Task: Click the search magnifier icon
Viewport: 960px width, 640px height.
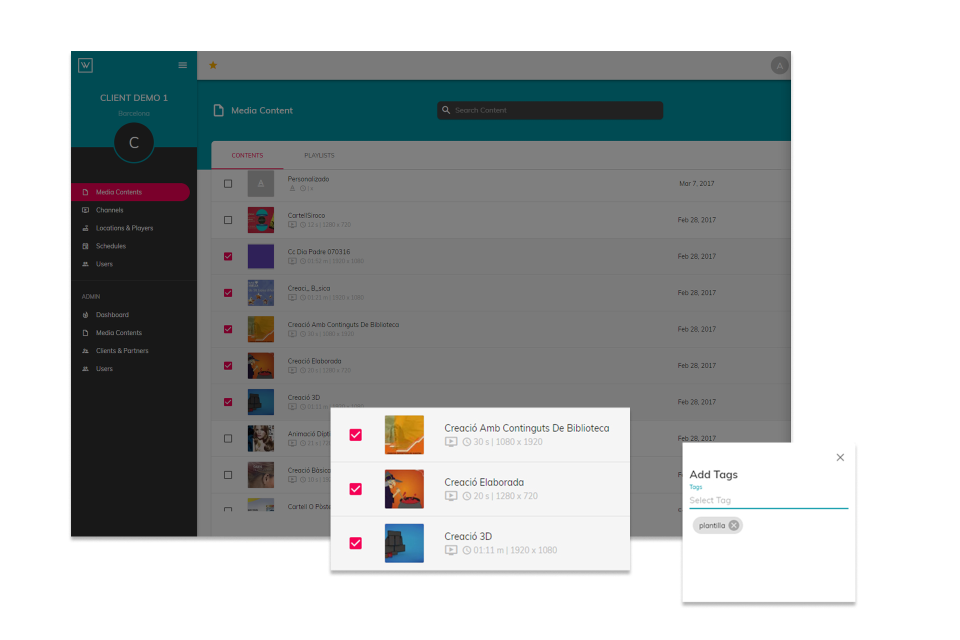Action: tap(446, 110)
